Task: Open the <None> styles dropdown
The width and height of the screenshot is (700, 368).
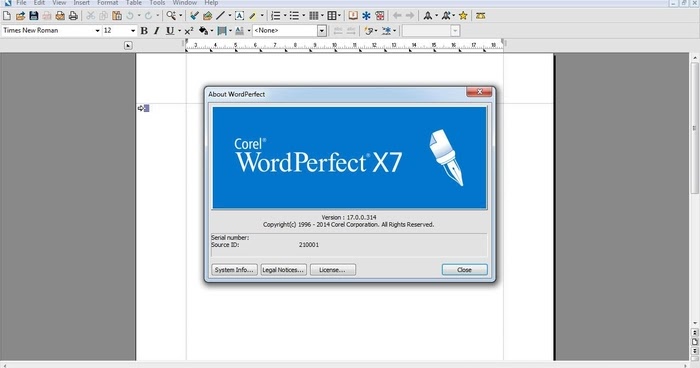Action: pos(322,31)
